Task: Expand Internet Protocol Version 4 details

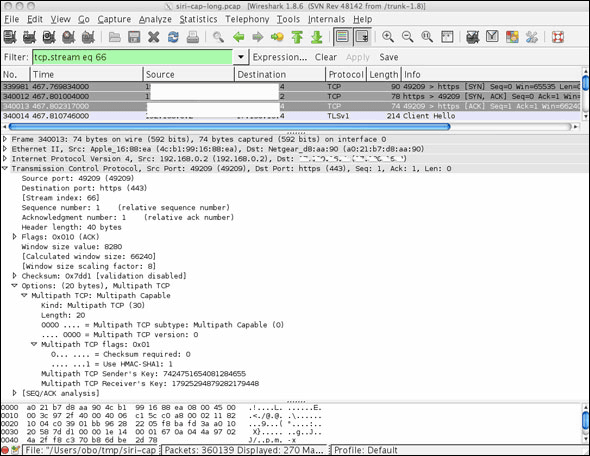Action: tap(5, 159)
